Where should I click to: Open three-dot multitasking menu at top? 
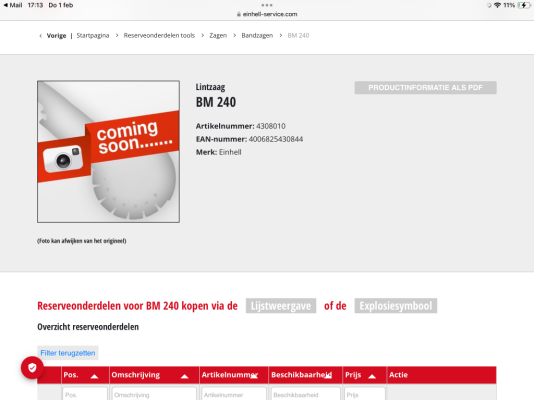[267, 5]
